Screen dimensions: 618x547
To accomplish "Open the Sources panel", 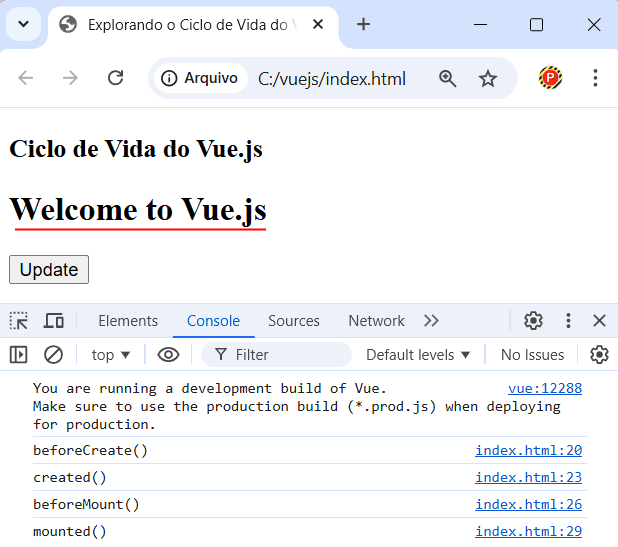I will point(294,321).
